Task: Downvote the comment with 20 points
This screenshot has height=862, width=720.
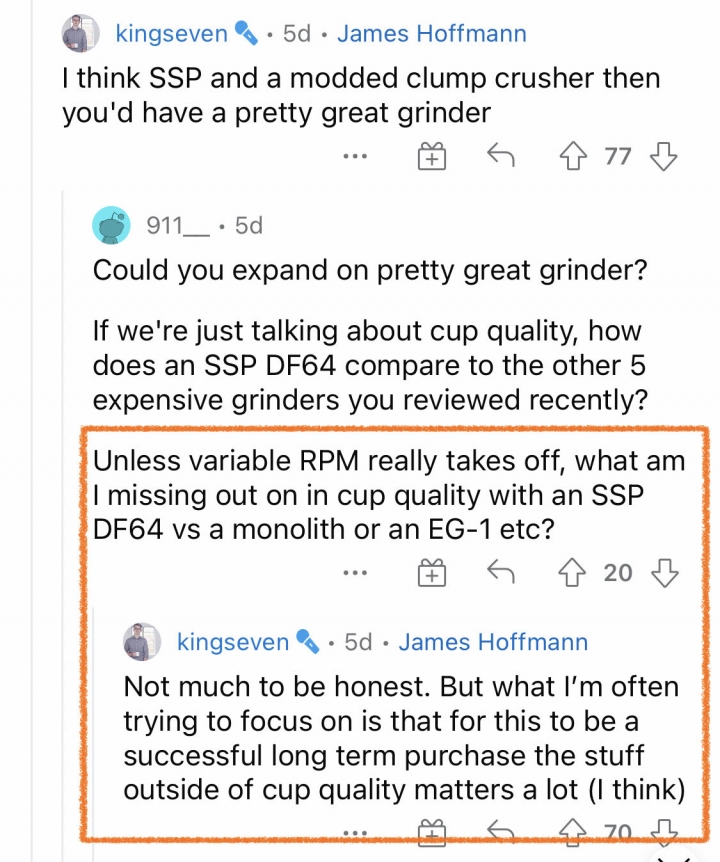Action: pos(664,573)
